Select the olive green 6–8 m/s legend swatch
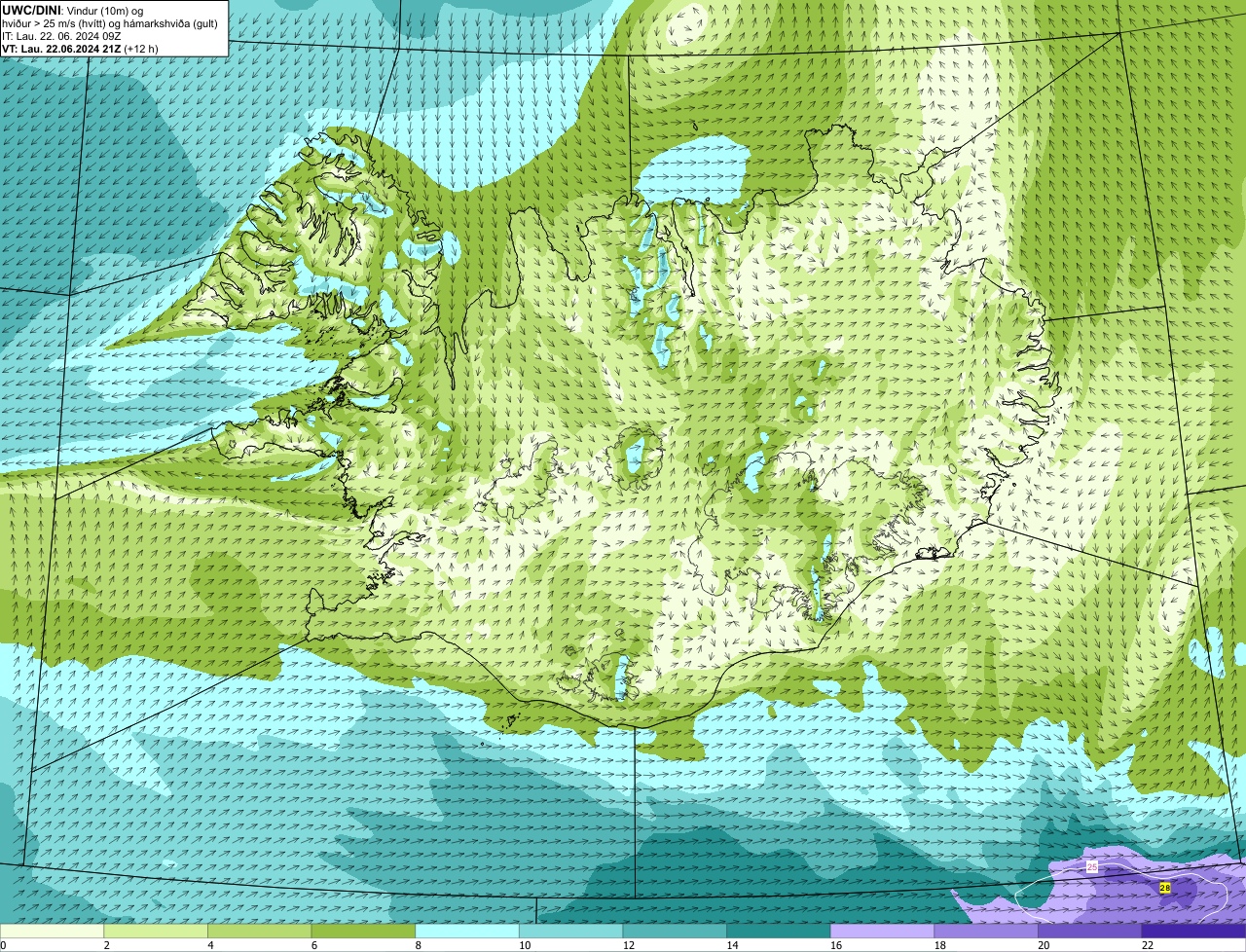The height and width of the screenshot is (952, 1246). tap(363, 932)
